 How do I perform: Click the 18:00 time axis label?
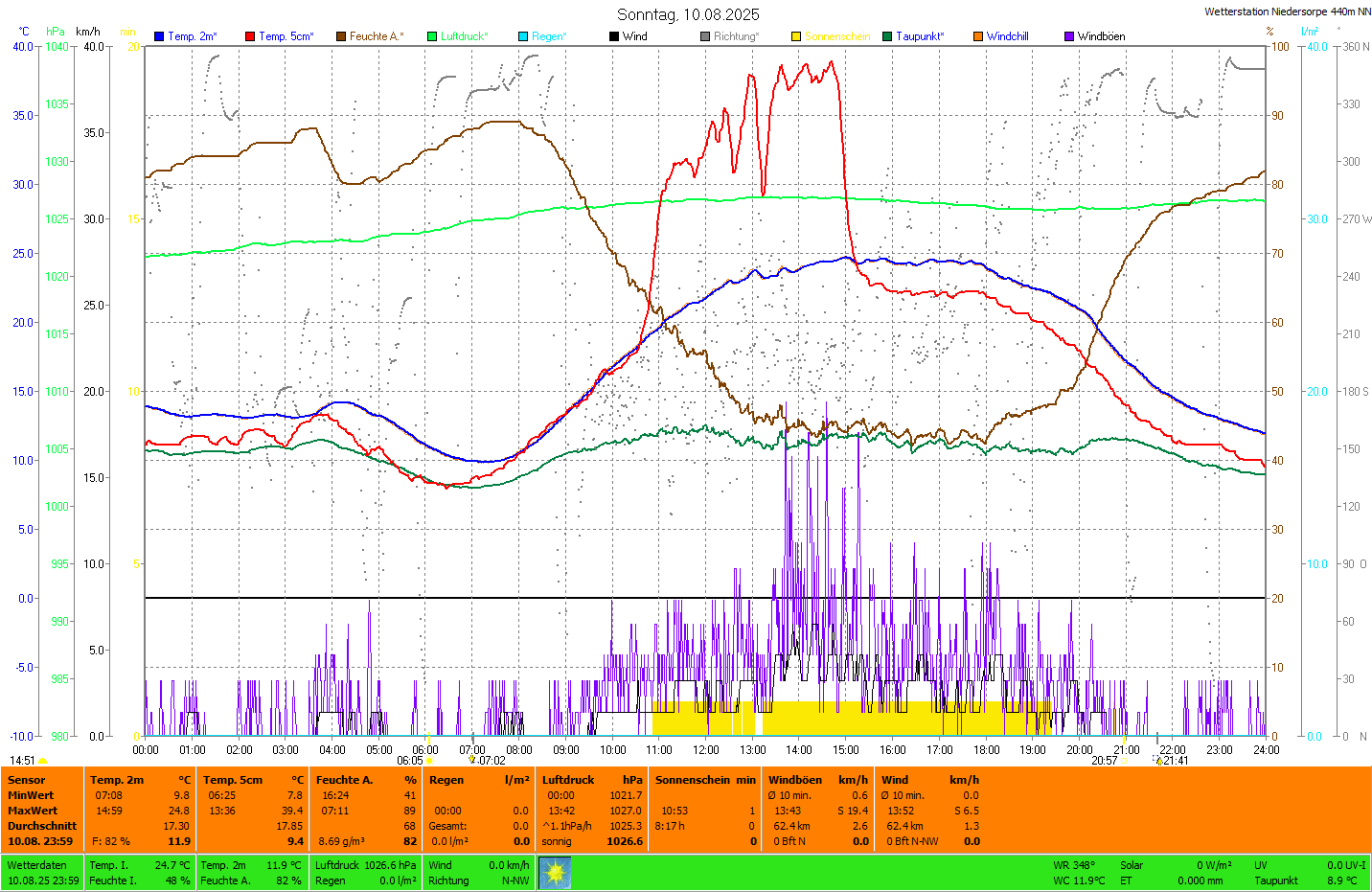click(x=987, y=750)
